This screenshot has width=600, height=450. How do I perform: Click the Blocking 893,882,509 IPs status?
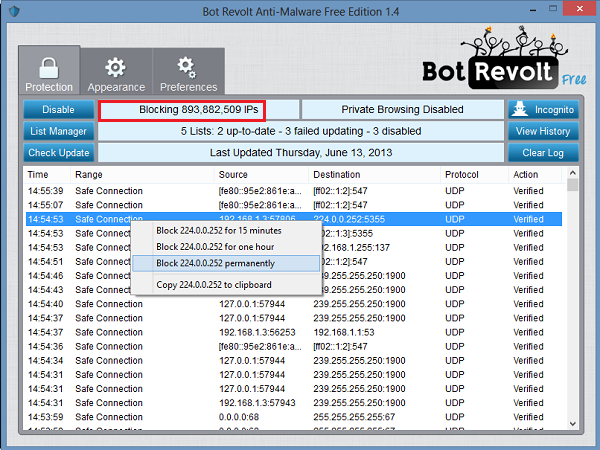tap(199, 109)
